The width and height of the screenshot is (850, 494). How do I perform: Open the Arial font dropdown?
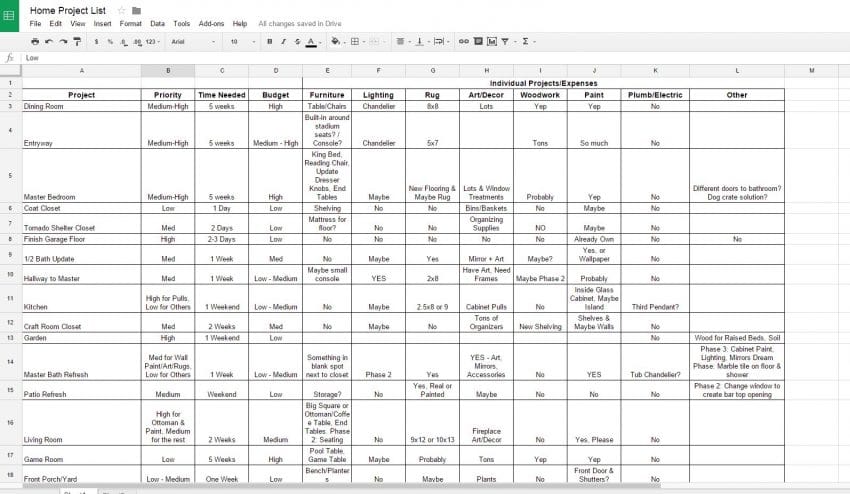tap(193, 41)
